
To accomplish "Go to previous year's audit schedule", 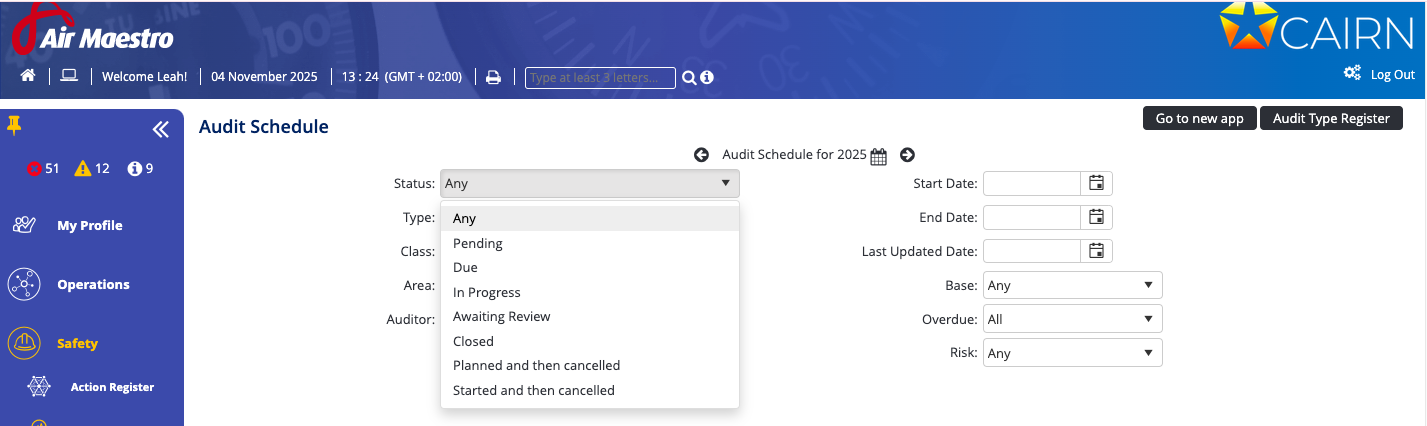I will [x=701, y=155].
